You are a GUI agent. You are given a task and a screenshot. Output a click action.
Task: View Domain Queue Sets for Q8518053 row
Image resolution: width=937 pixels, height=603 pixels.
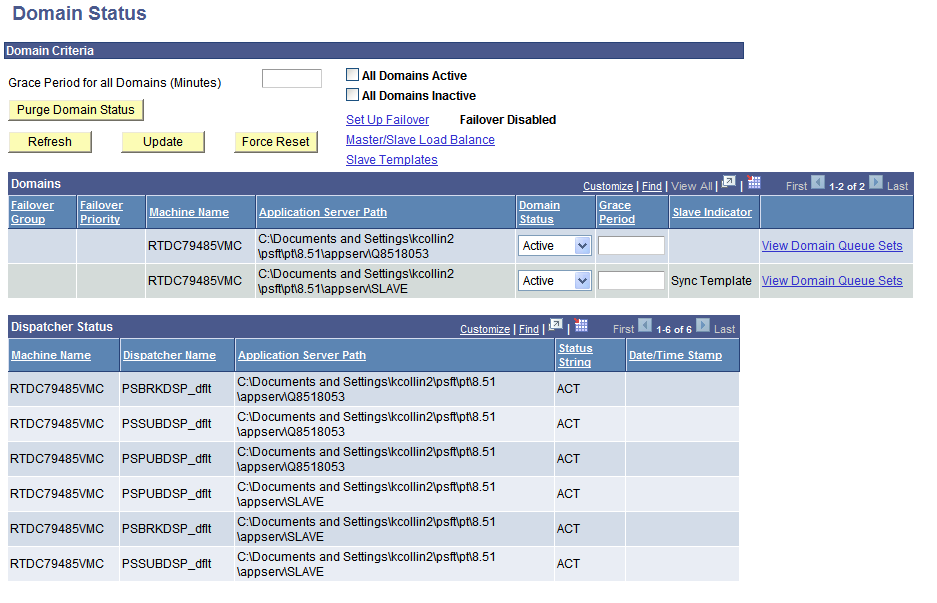tap(832, 246)
